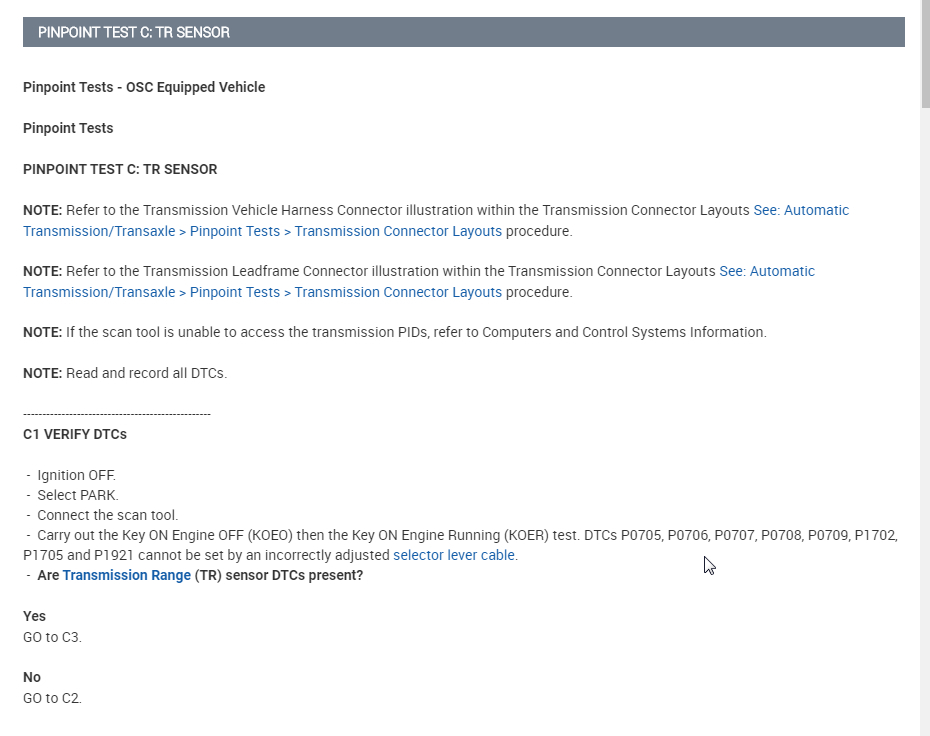Click the bold "Yes" answer label
930x736 pixels.
(35, 616)
